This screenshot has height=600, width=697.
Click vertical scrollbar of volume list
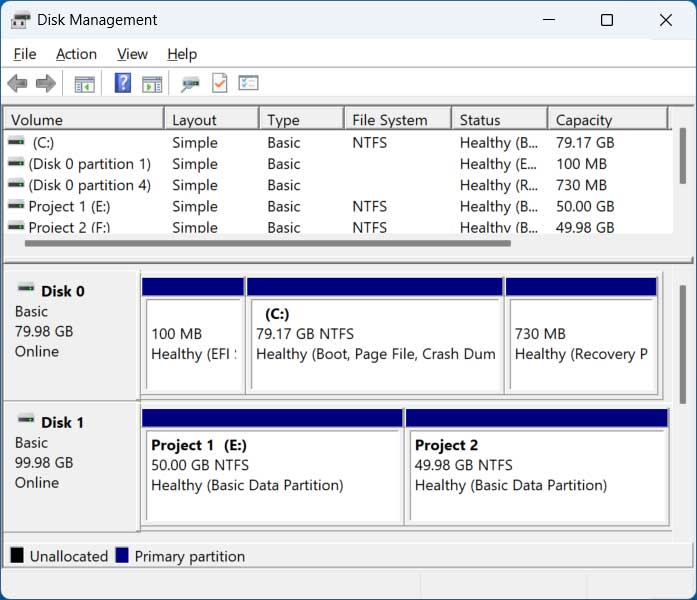683,156
